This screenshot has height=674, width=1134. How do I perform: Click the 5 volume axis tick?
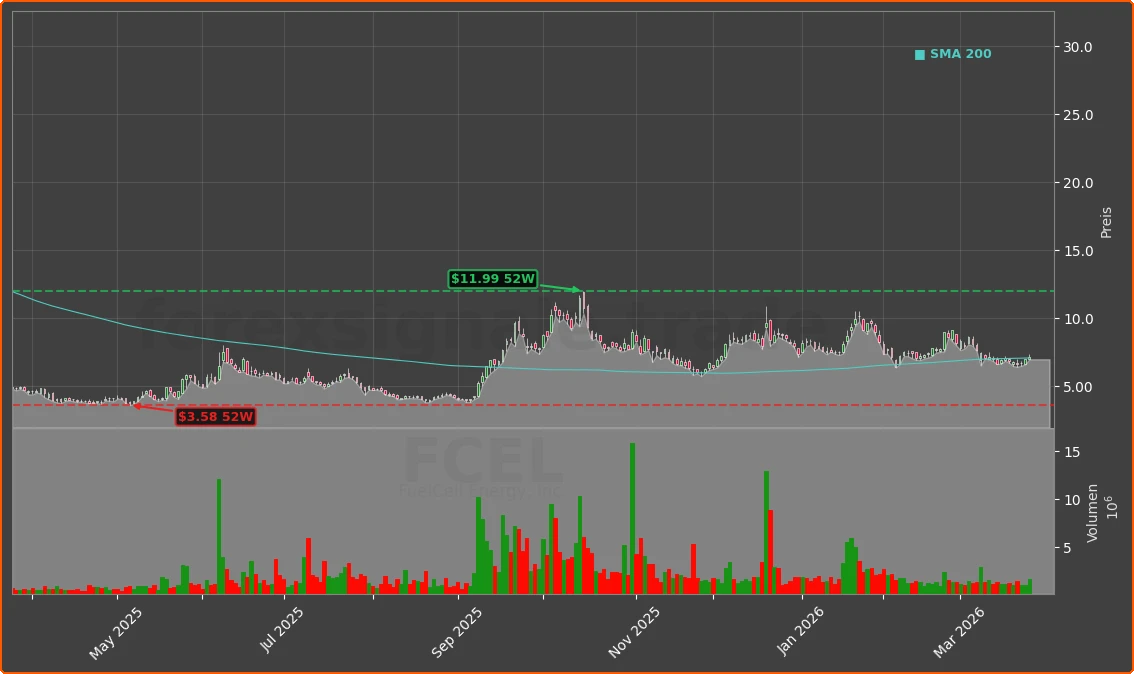pyautogui.click(x=1067, y=548)
